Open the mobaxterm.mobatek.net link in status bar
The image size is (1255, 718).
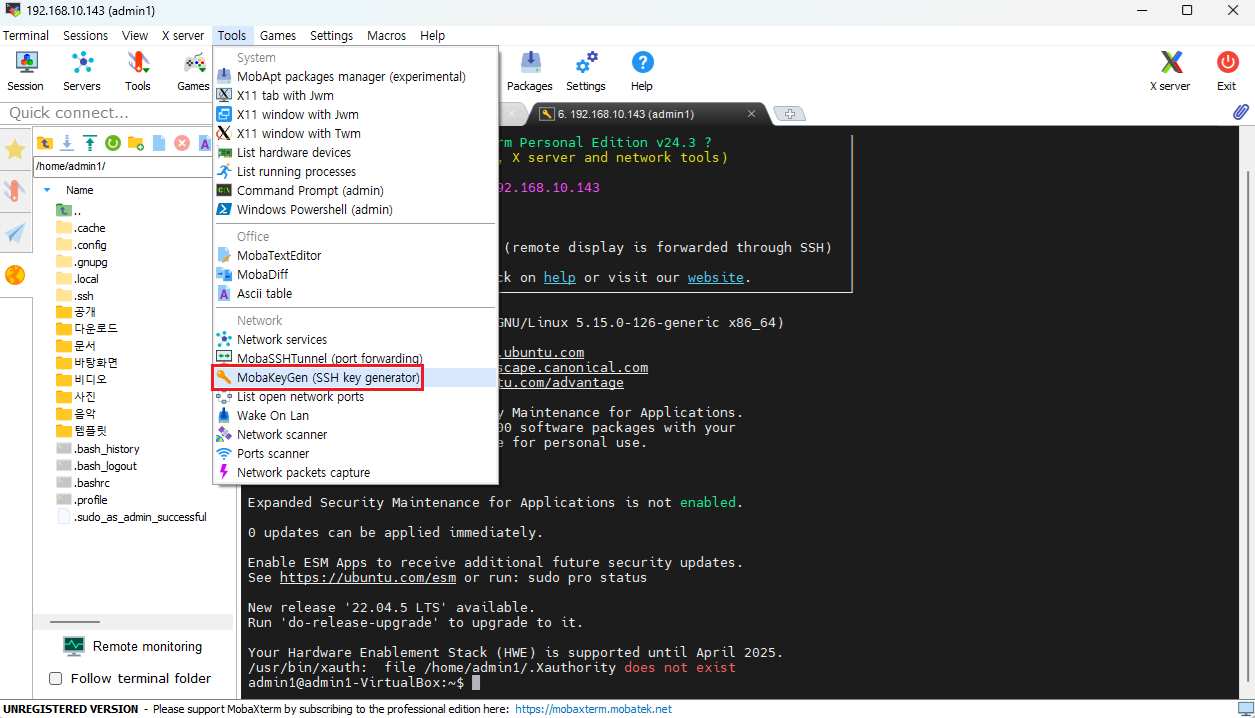click(x=593, y=709)
